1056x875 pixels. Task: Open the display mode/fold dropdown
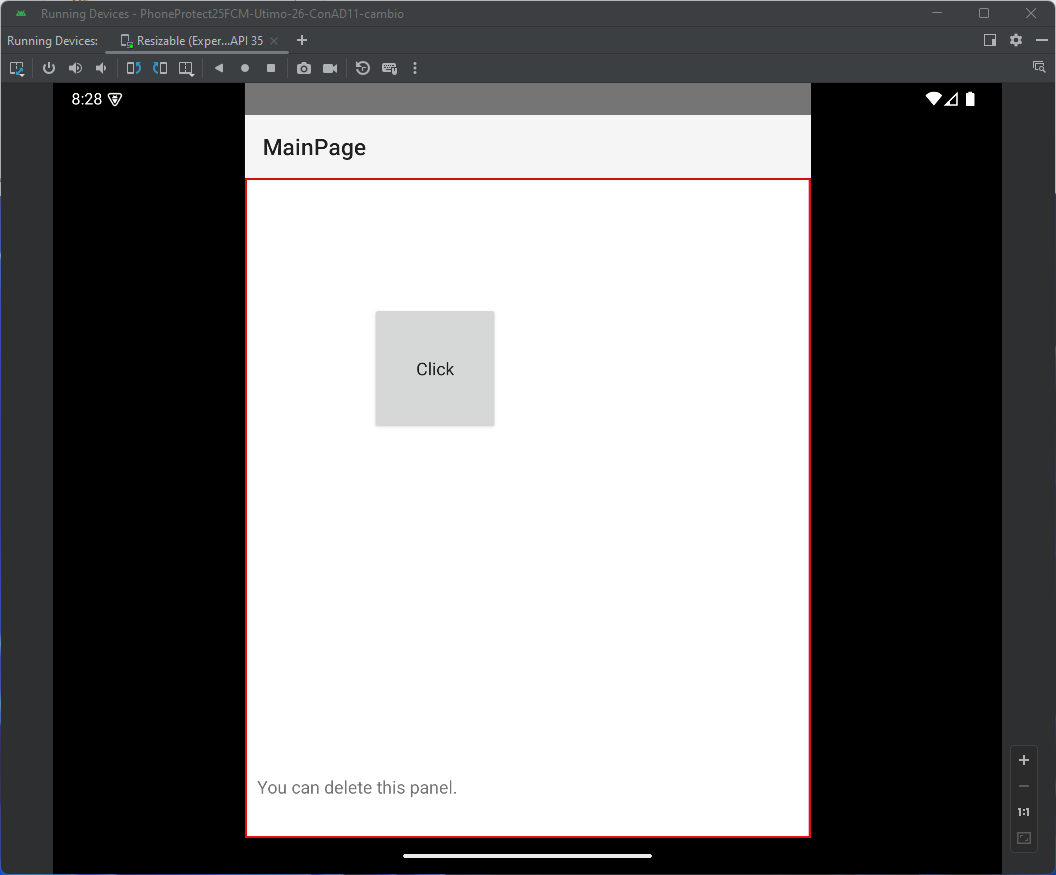coord(187,68)
